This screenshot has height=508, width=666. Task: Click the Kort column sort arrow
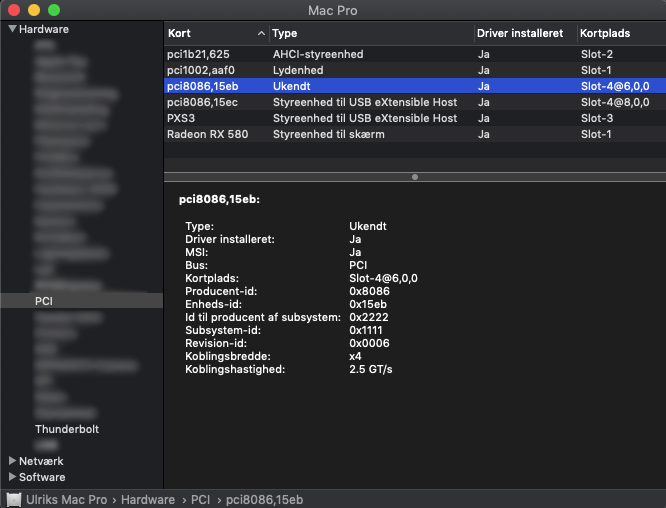261,33
